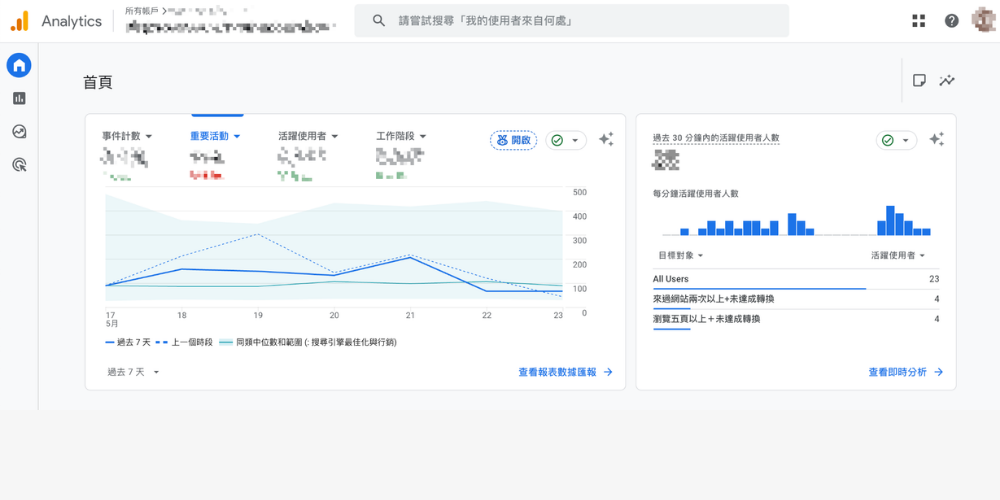Click the 過去 30 分鐘內的活躍使用者人數 label
This screenshot has width=1000, height=500.
[x=716, y=138]
